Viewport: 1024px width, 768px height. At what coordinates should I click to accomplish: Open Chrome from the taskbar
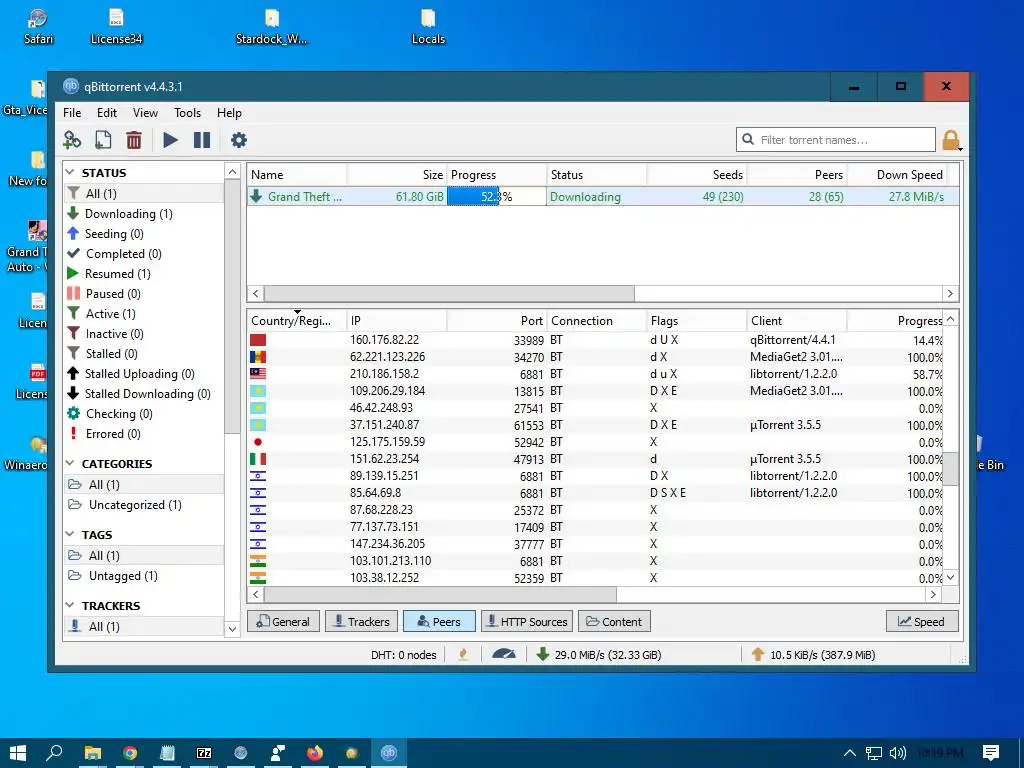tap(130, 753)
